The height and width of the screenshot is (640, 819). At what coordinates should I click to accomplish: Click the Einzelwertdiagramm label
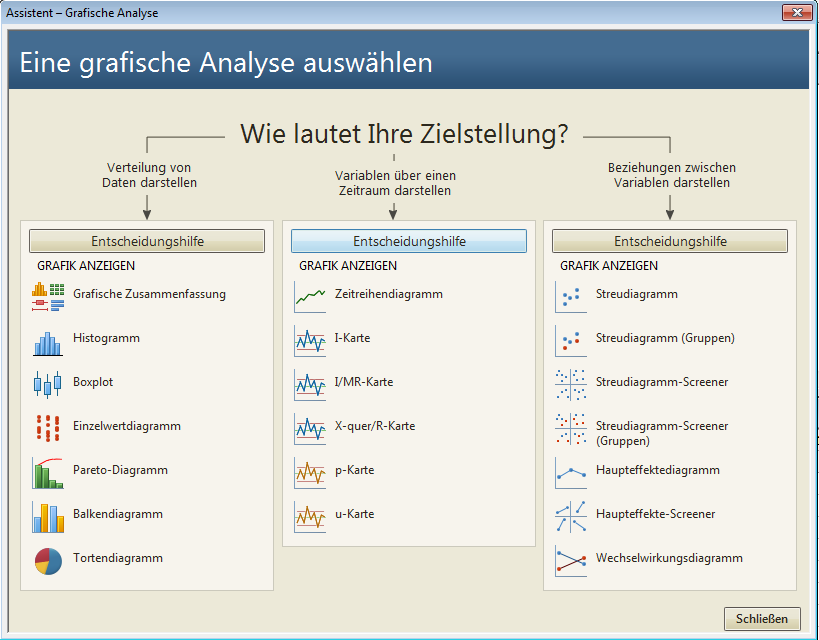[127, 426]
